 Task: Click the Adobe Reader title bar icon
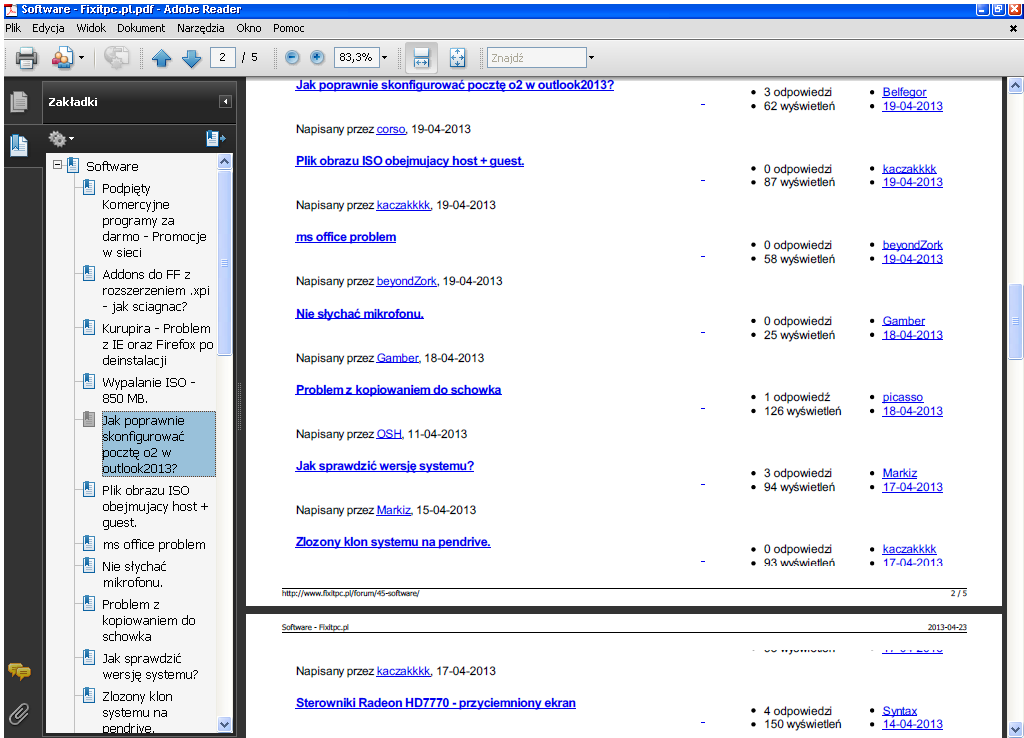point(11,9)
